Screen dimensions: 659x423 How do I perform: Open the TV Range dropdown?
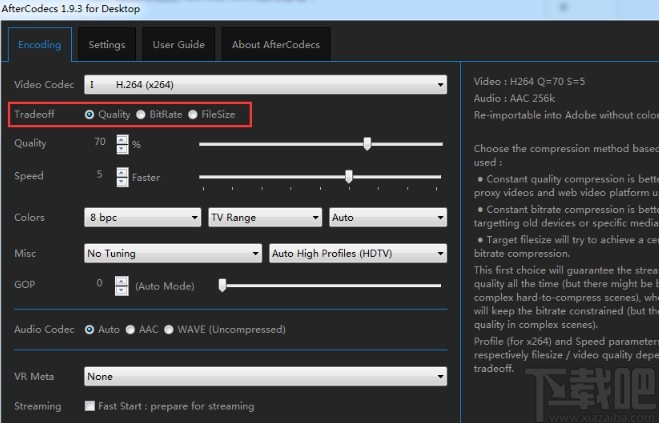265,217
